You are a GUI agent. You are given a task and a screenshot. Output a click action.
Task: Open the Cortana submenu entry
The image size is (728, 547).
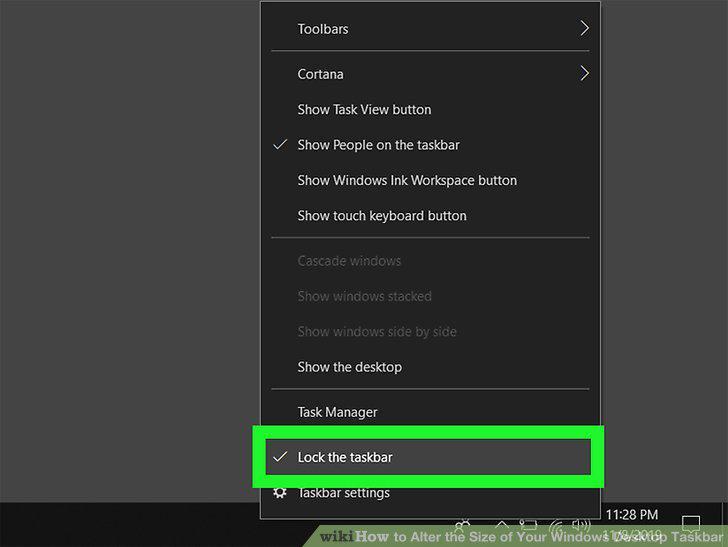pos(430,74)
